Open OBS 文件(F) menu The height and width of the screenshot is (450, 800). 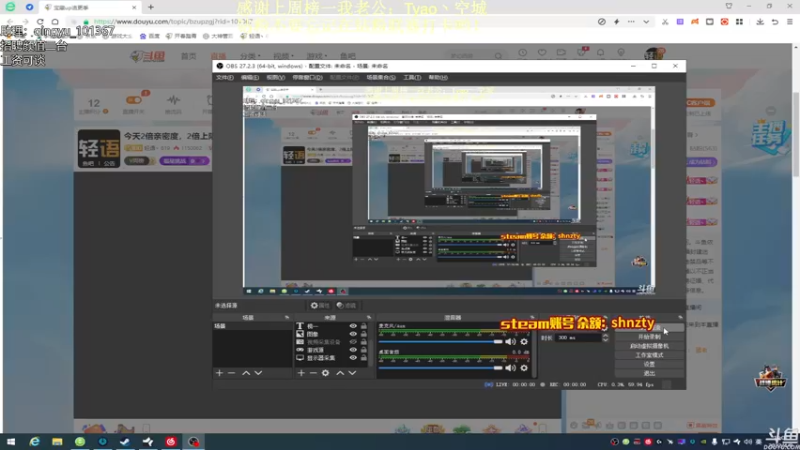pos(224,78)
